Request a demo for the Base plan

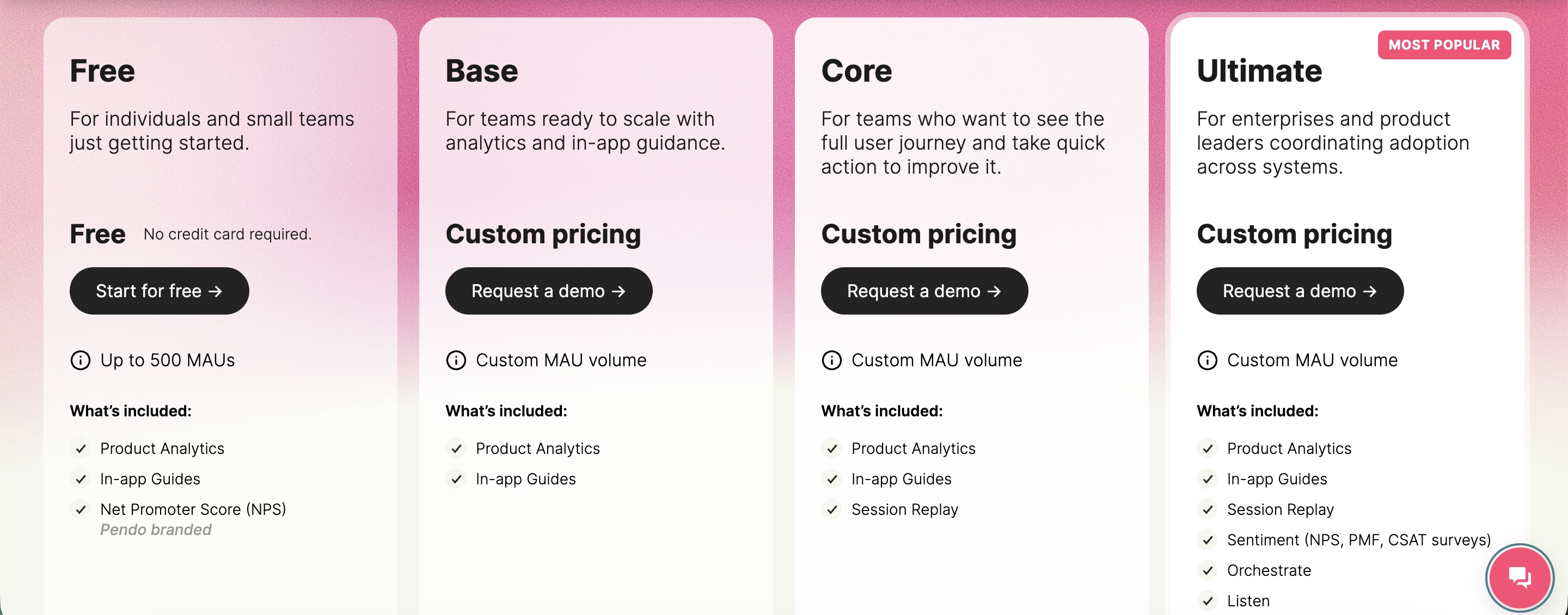[x=548, y=291]
